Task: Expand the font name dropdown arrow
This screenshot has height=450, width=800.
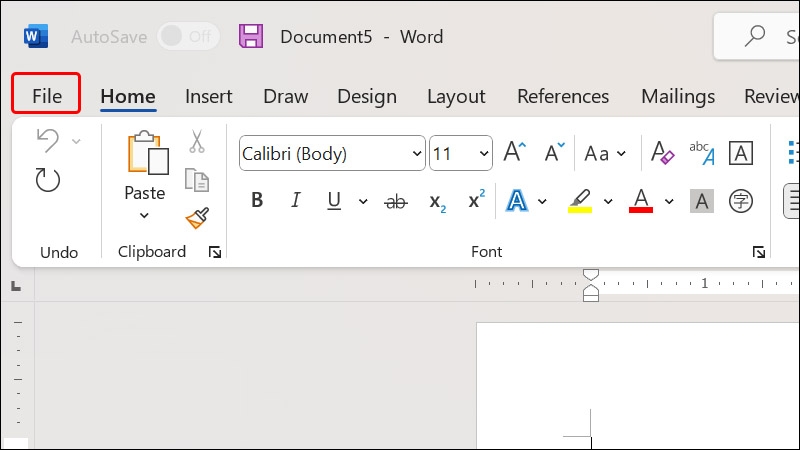Action: [x=417, y=153]
